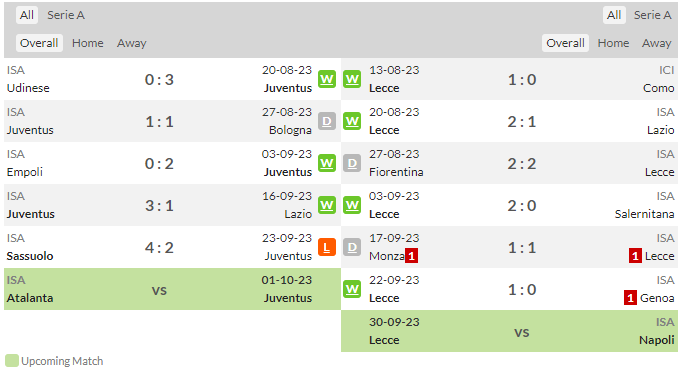Click the W badge for Lecce vs Como
The height and width of the screenshot is (378, 683).
352,79
